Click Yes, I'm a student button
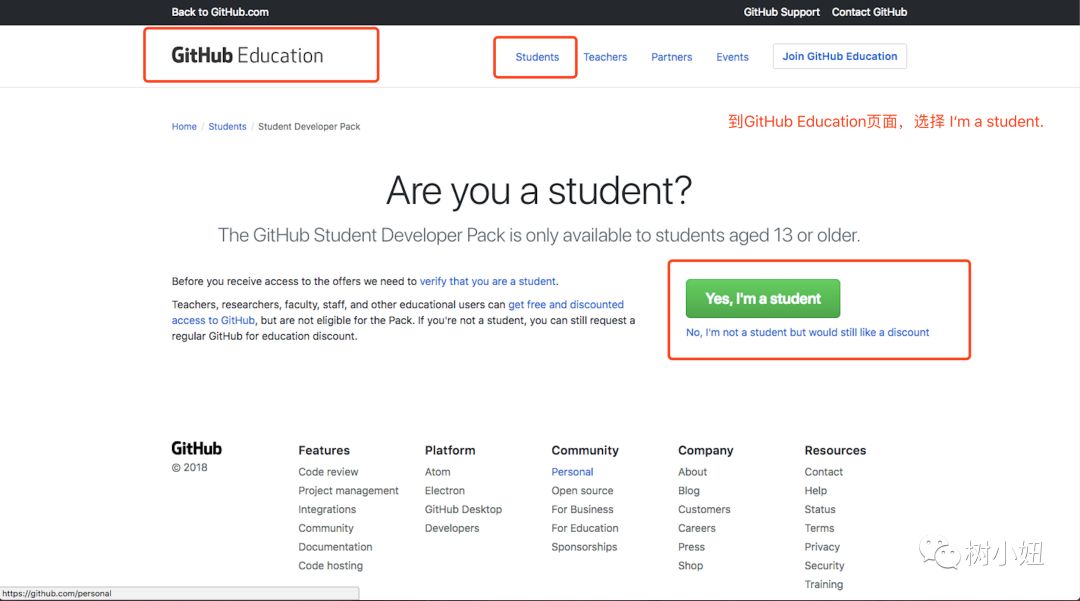Screen dimensions: 1080x601 762,298
